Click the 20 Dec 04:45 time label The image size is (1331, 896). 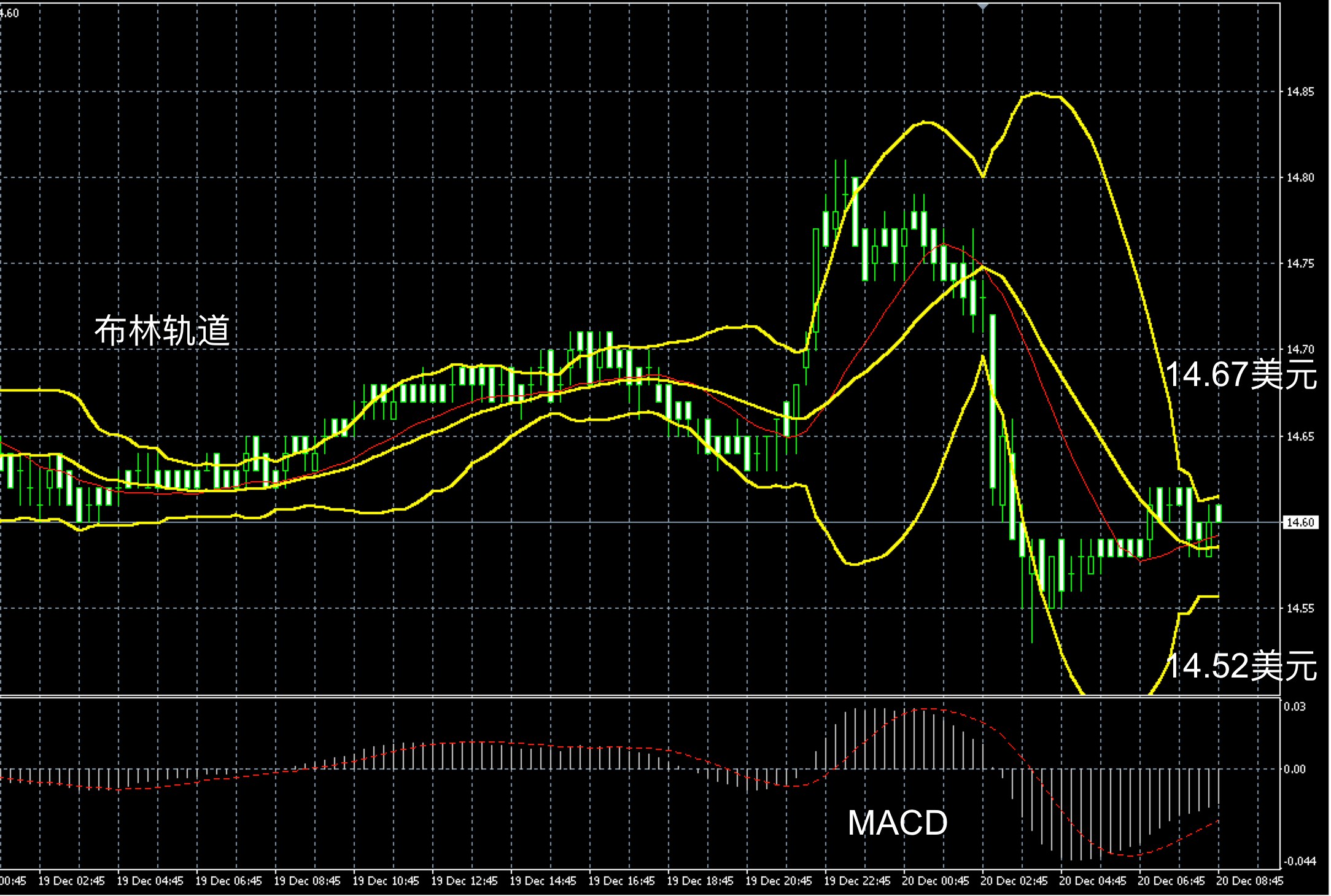[x=1093, y=881]
